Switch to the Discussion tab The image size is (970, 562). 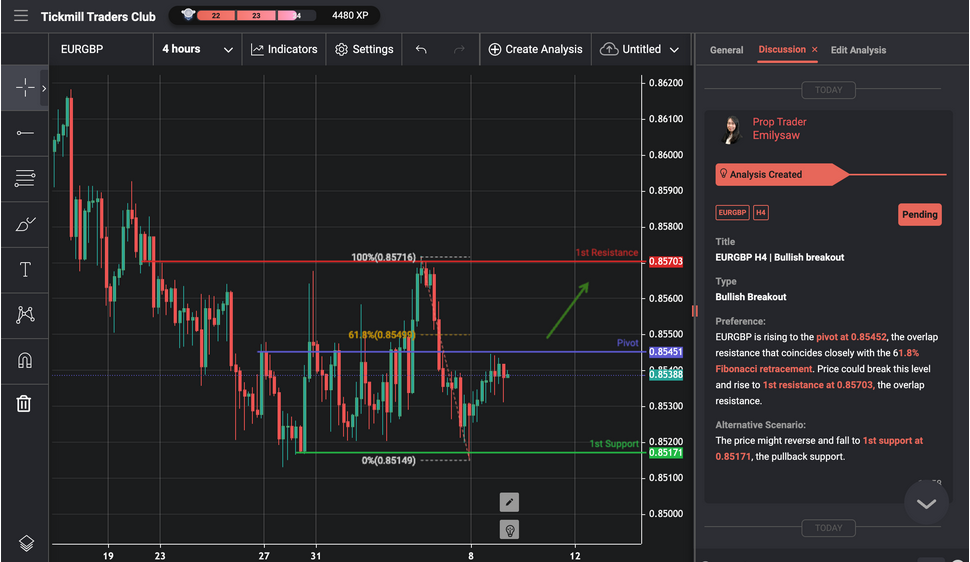pos(782,50)
